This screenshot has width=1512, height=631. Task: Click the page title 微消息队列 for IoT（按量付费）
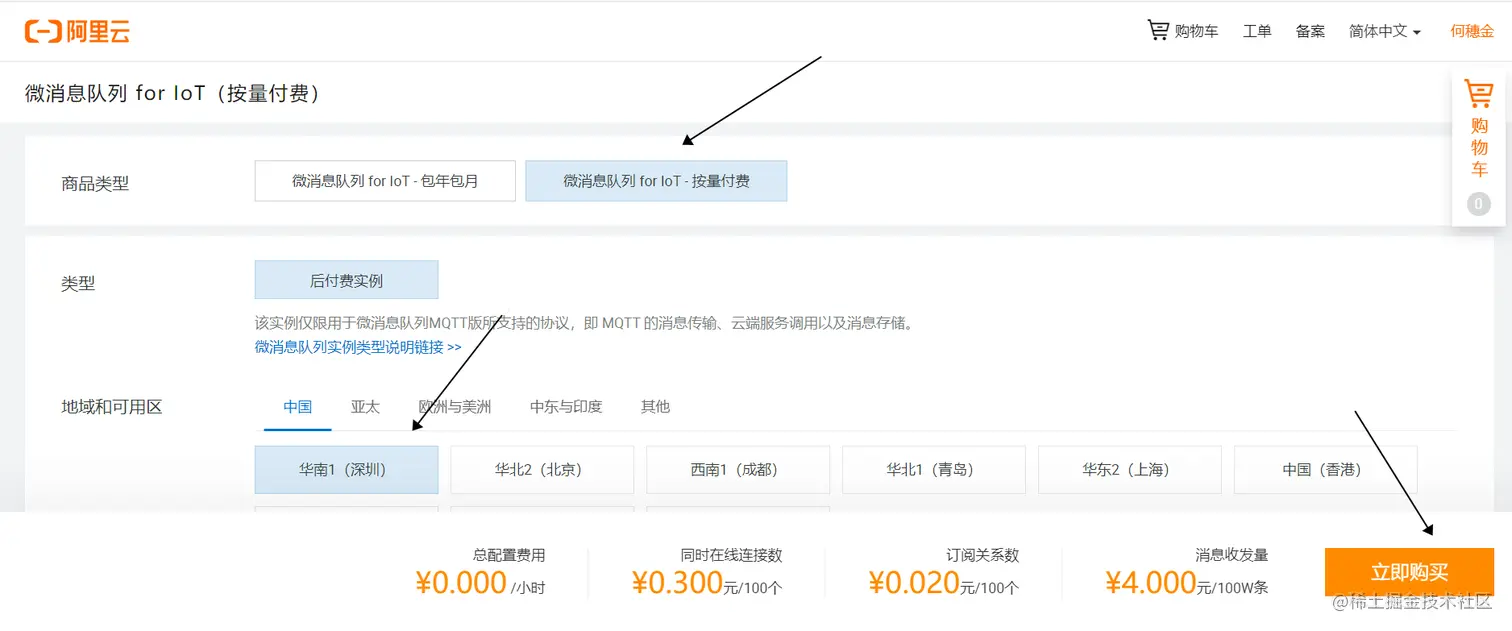172,93
